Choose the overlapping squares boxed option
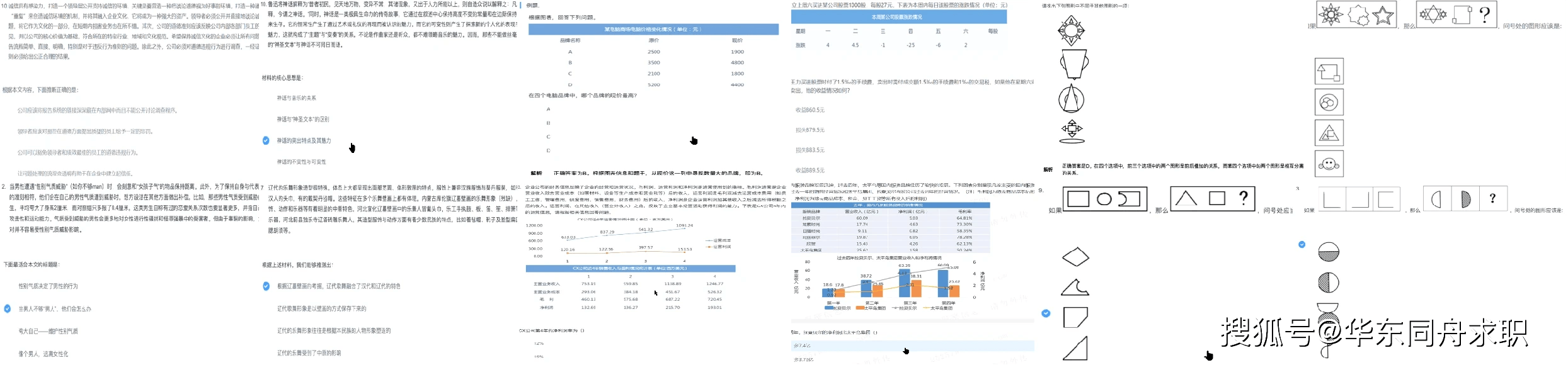The width and height of the screenshot is (1568, 365). click(1329, 72)
